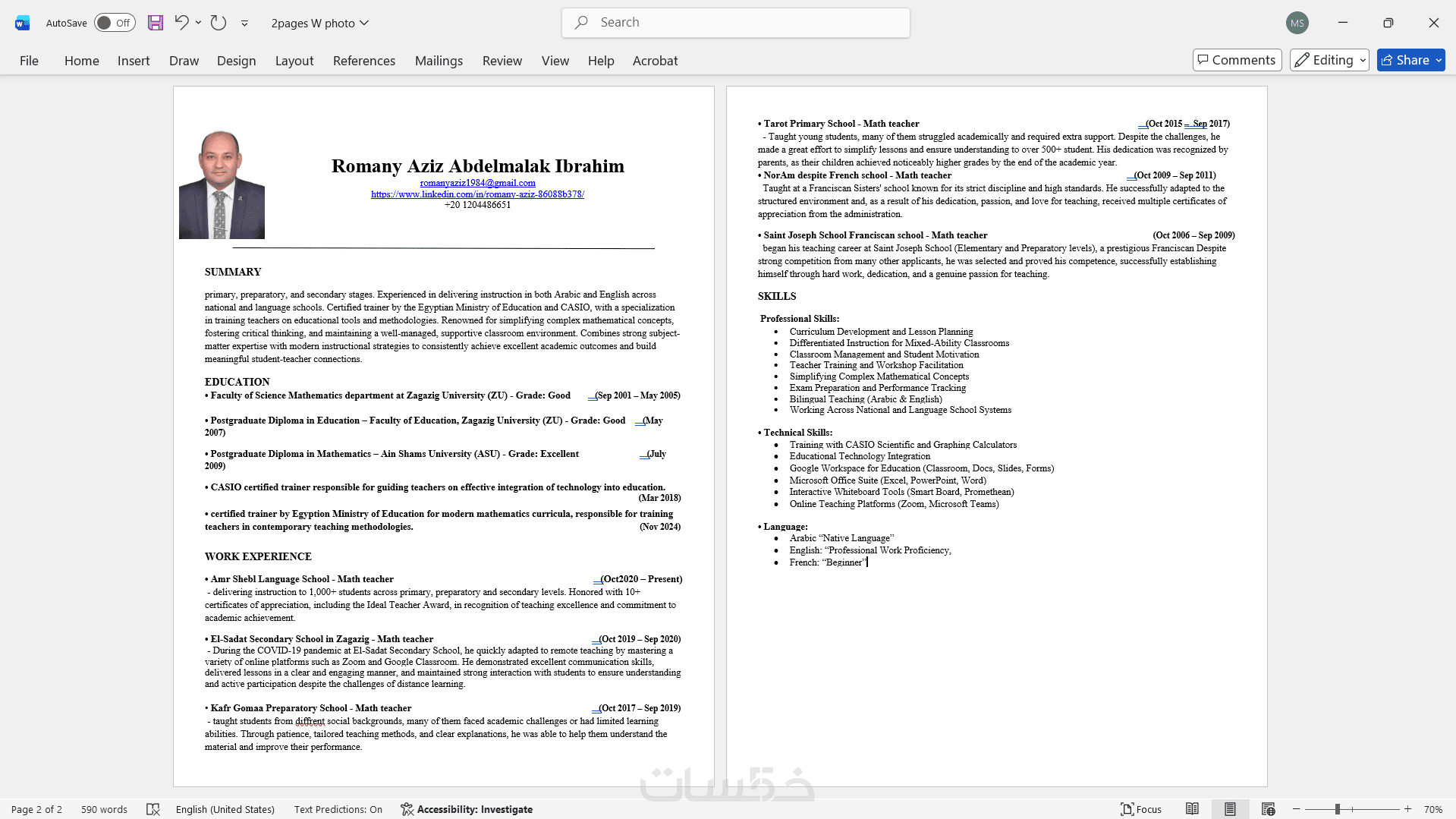The width and height of the screenshot is (1456, 819).
Task: Open the document title dropdown '2pages W photo'
Action: point(320,23)
